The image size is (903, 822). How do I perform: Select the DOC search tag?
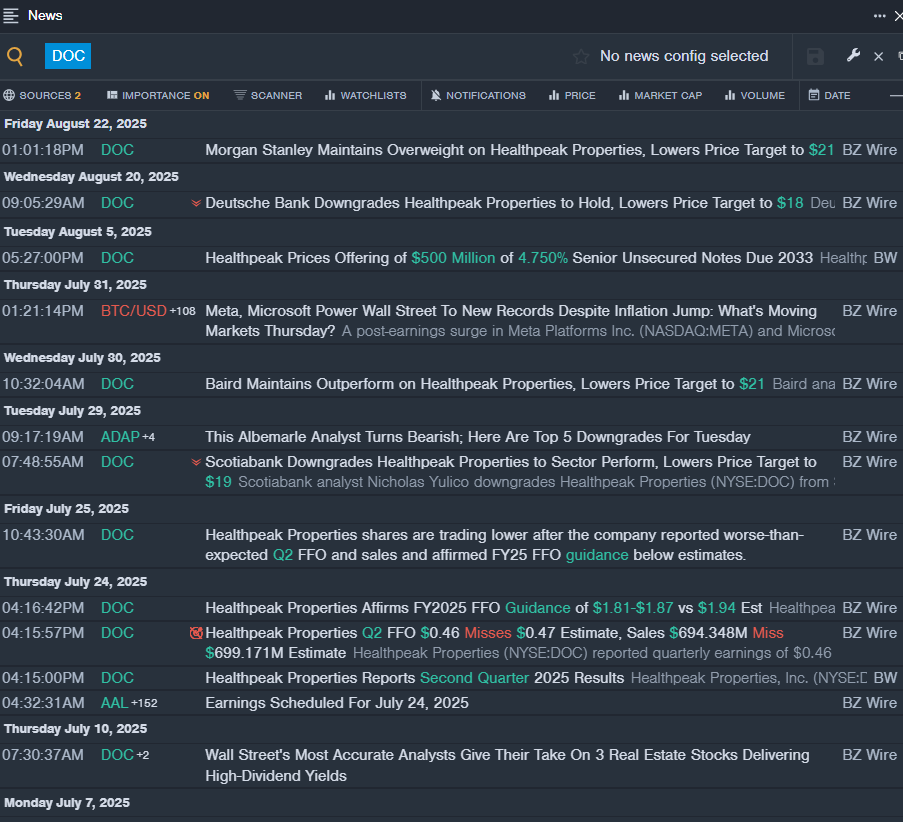[68, 56]
